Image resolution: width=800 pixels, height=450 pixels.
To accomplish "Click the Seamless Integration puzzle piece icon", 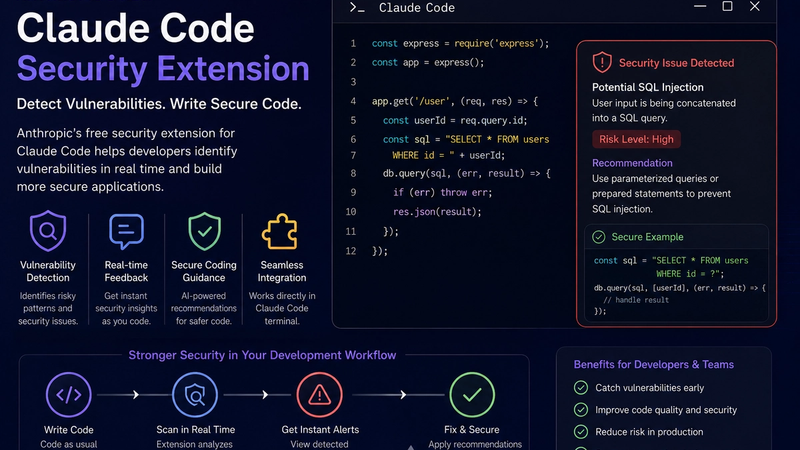I will tap(280, 232).
